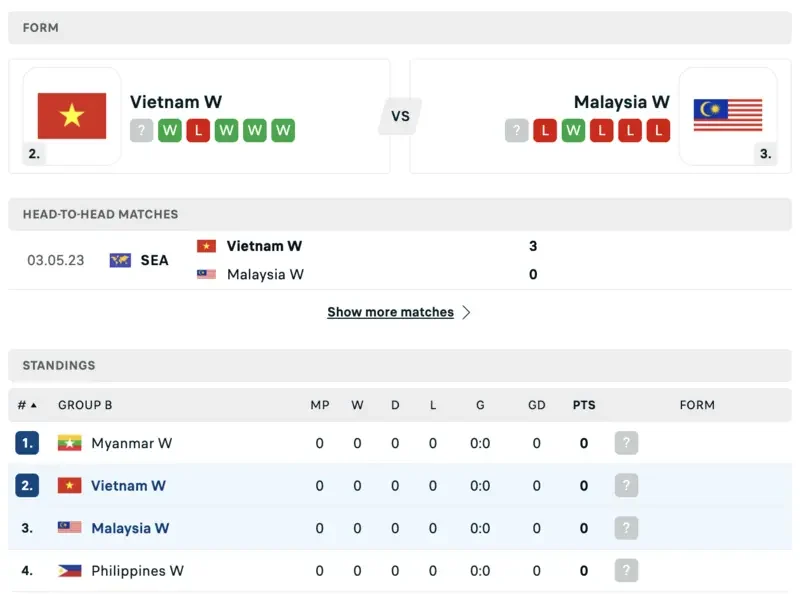Toggle Malaysia's unknown form question mark
Screen dimensions: 800x594
point(516,131)
